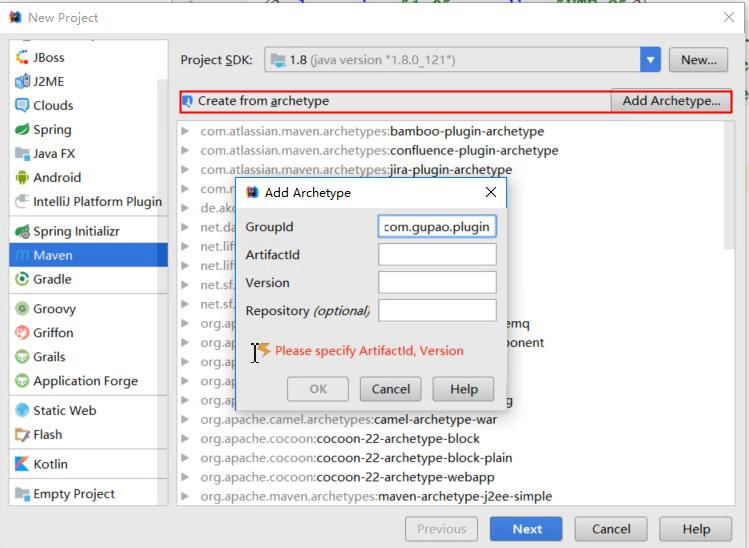Click Cancel in New Project wizard
Image resolution: width=749 pixels, height=548 pixels.
click(611, 529)
